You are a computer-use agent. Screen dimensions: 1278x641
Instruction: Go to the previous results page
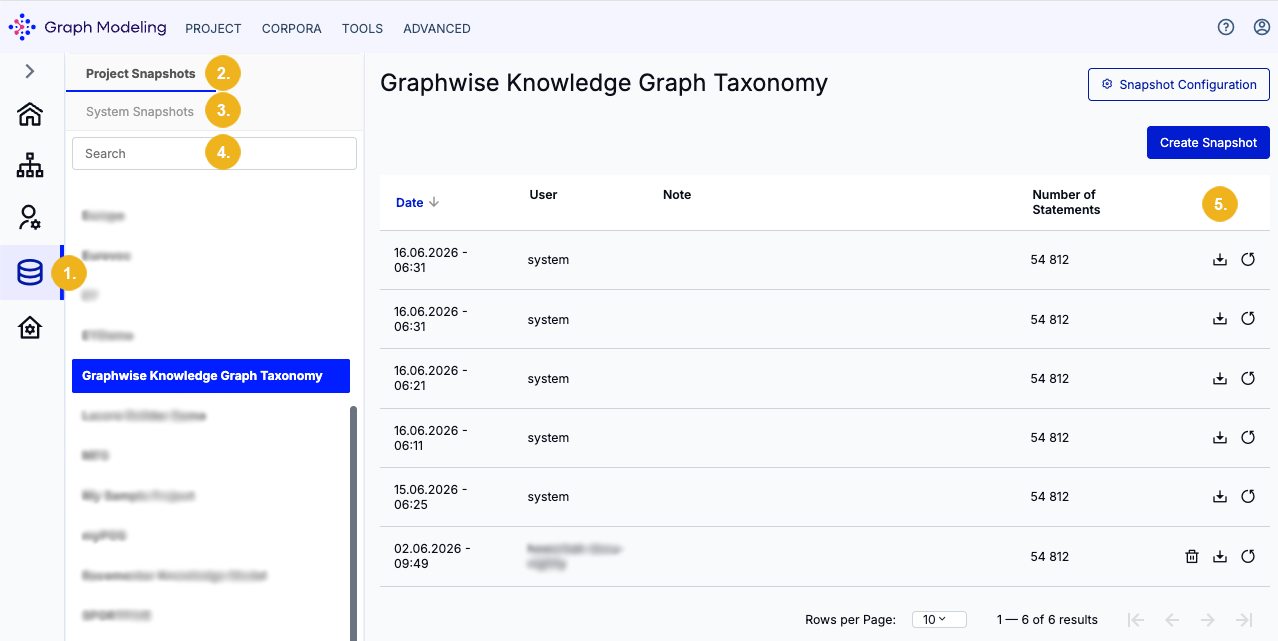pyautogui.click(x=1172, y=620)
